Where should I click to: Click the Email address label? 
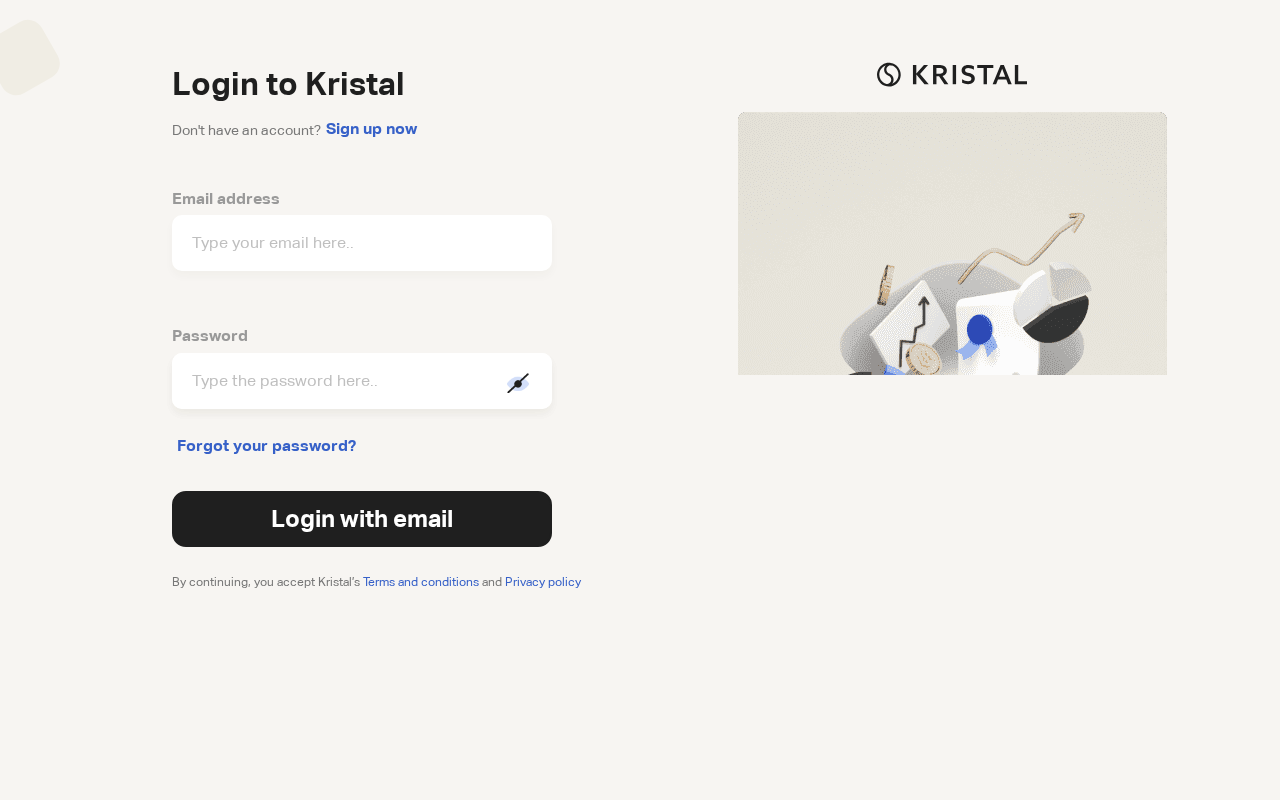click(226, 199)
